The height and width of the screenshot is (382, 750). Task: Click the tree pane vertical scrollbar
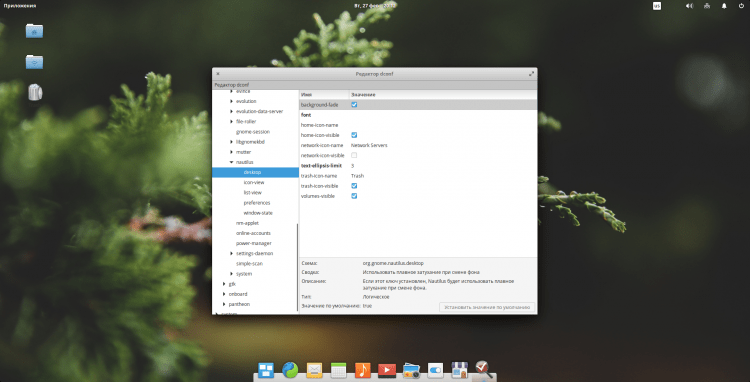pos(298,268)
